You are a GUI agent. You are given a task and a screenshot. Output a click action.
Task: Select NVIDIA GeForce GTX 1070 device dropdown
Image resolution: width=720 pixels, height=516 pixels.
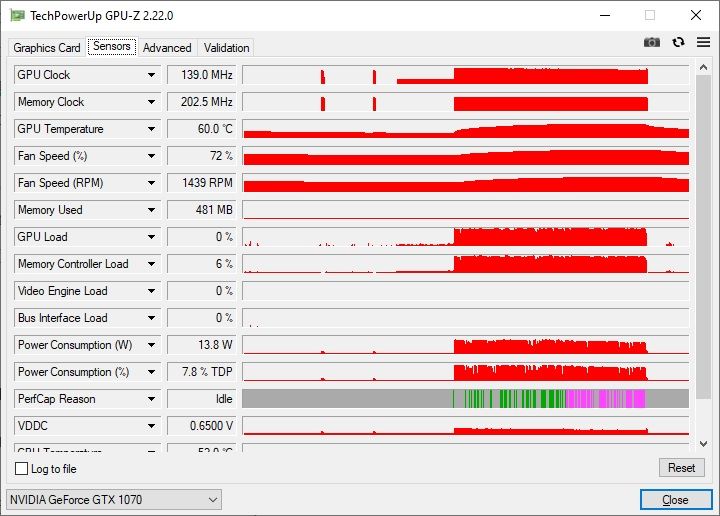coord(114,499)
